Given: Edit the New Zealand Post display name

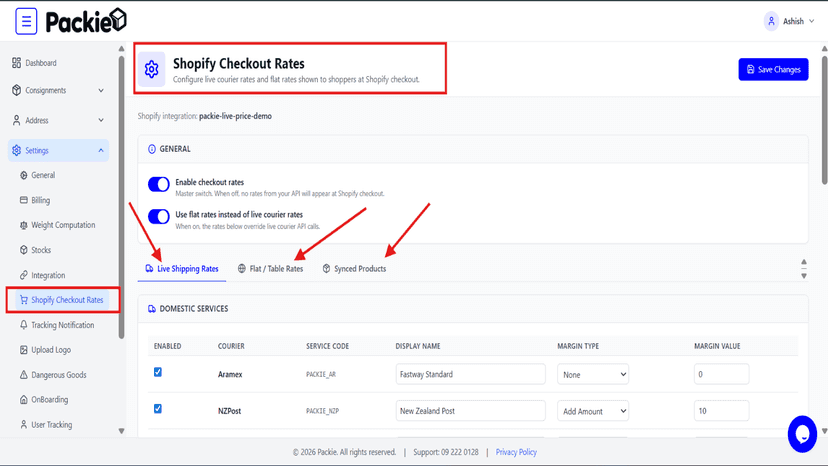Looking at the screenshot, I should point(470,411).
